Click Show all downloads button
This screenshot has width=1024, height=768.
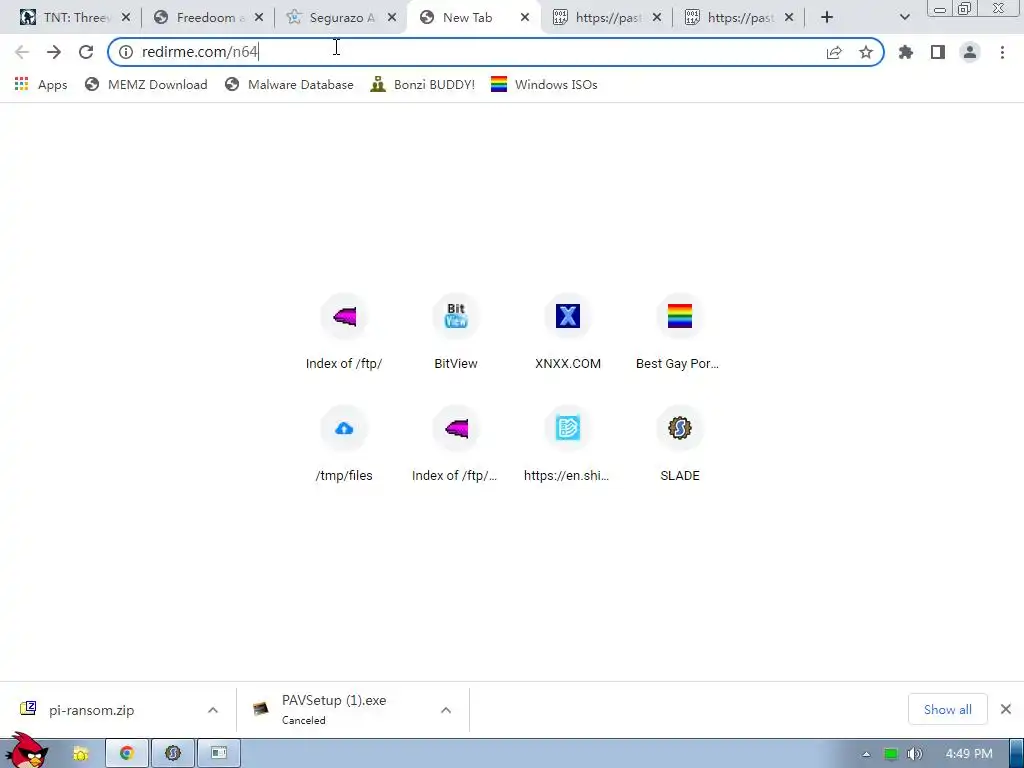click(948, 709)
